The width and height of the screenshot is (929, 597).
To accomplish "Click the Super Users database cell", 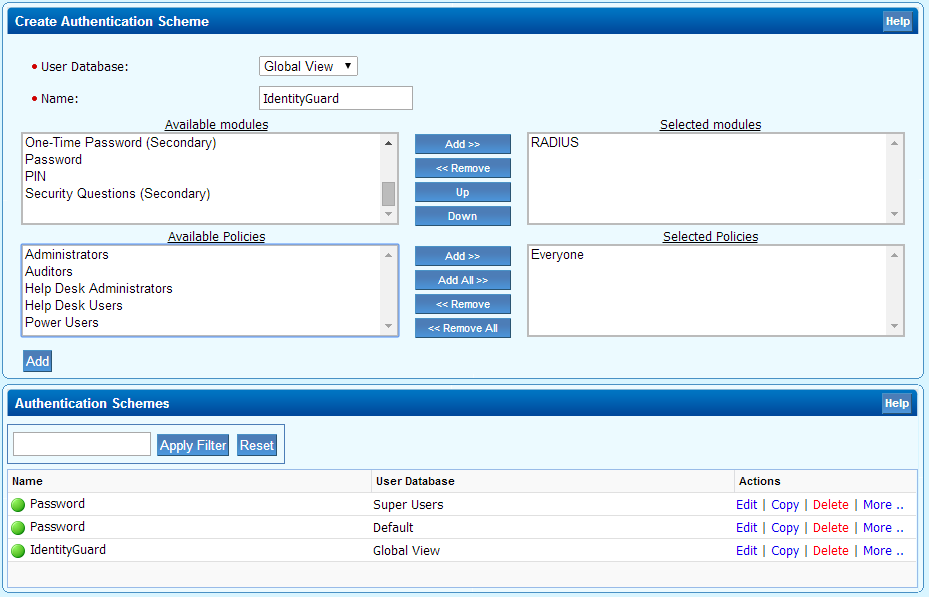I will click(408, 505).
